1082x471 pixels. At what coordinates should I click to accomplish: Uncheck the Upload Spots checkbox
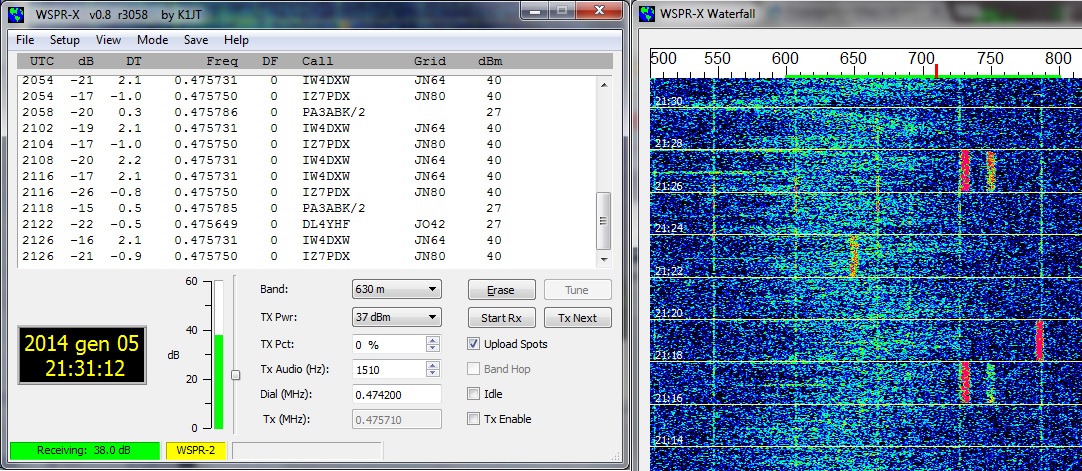click(473, 343)
